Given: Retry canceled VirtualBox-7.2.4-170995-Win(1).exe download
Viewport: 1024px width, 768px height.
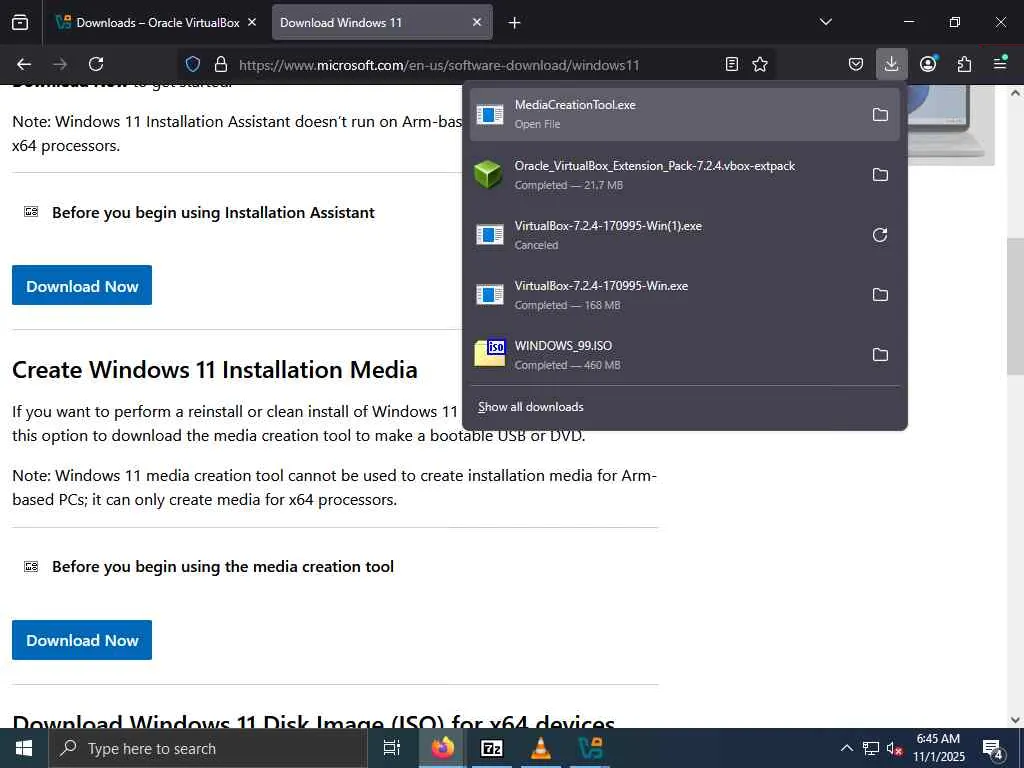Looking at the screenshot, I should point(880,235).
